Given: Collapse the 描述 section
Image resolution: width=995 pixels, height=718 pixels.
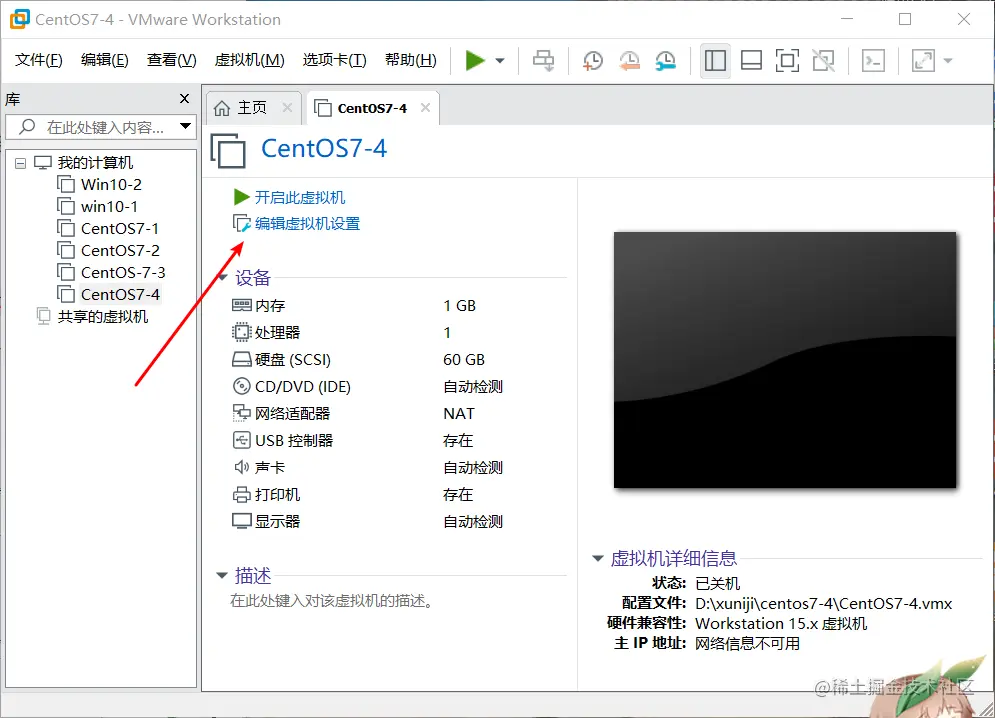Looking at the screenshot, I should 221,576.
